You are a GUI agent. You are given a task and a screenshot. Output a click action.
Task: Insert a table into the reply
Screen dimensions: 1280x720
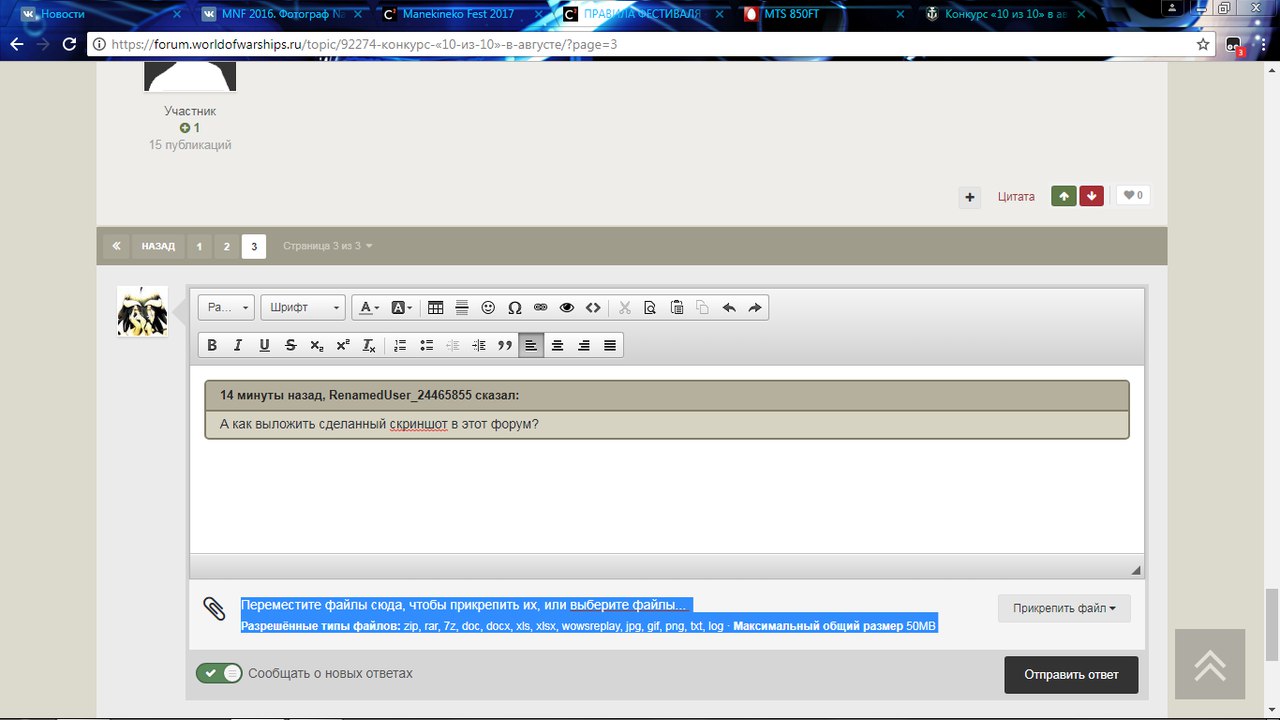(435, 308)
